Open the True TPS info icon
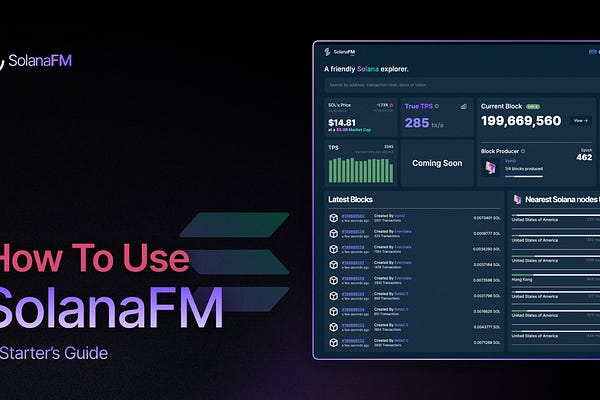This screenshot has width=600, height=400. point(437,106)
